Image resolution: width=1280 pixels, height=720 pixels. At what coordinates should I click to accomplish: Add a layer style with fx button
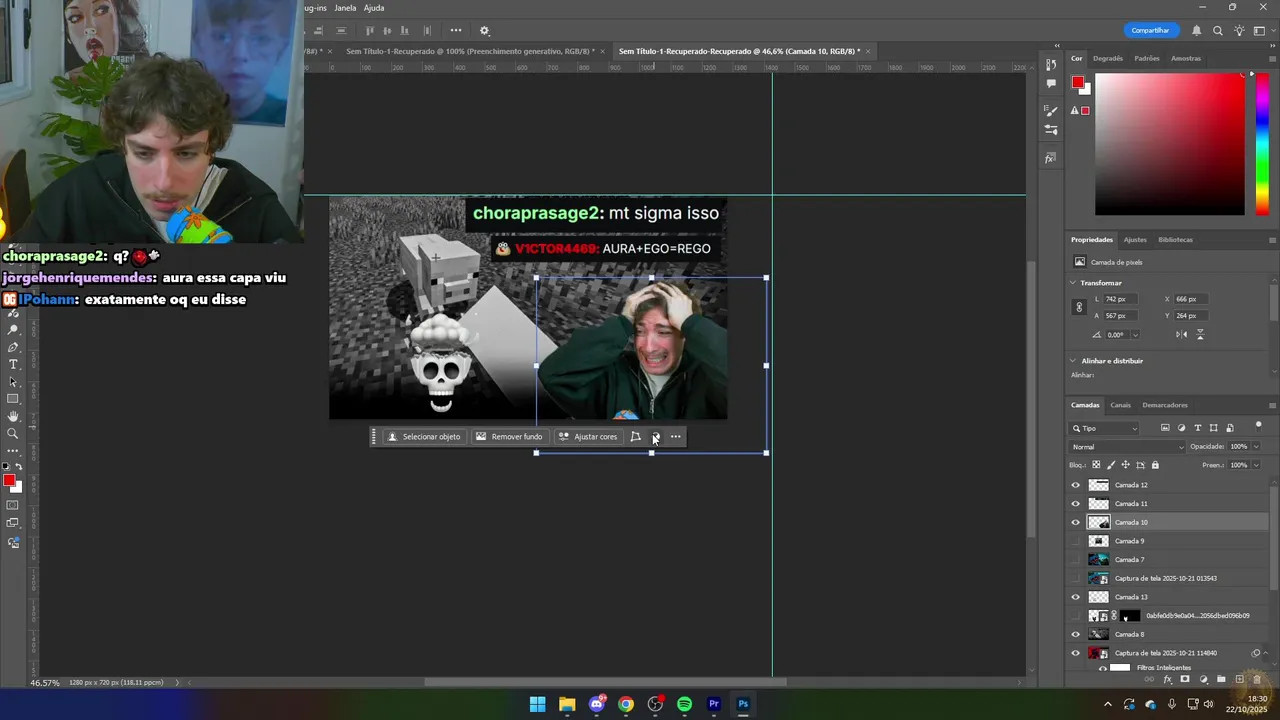click(x=1167, y=680)
